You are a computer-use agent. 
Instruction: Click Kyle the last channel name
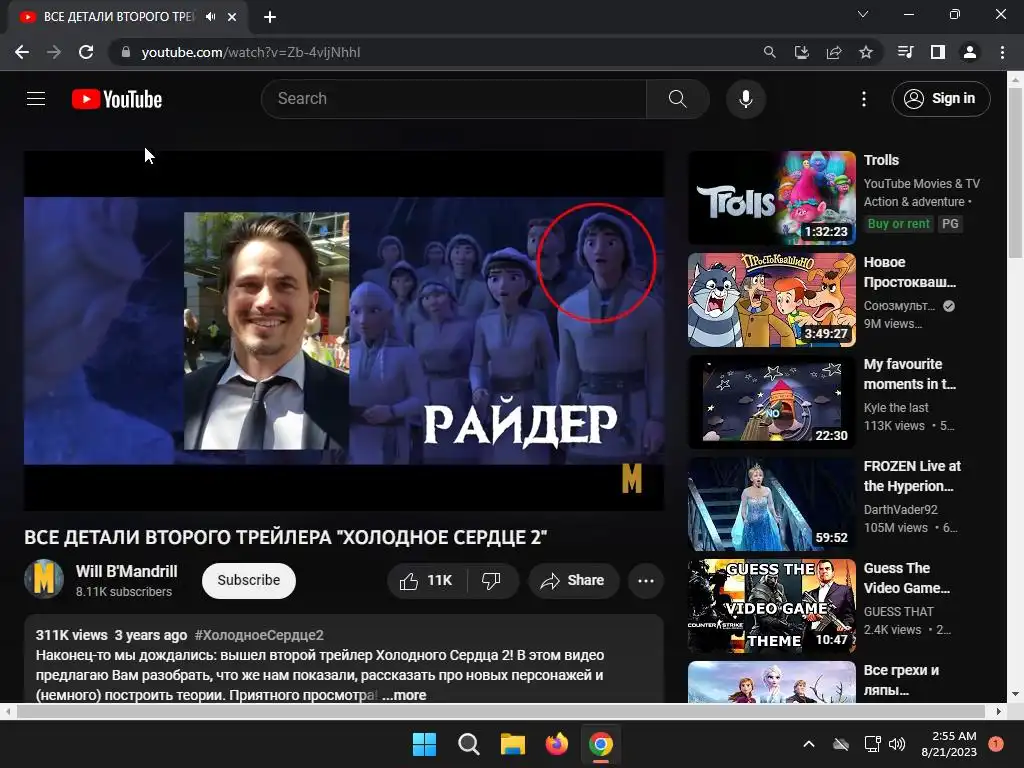(x=896, y=408)
